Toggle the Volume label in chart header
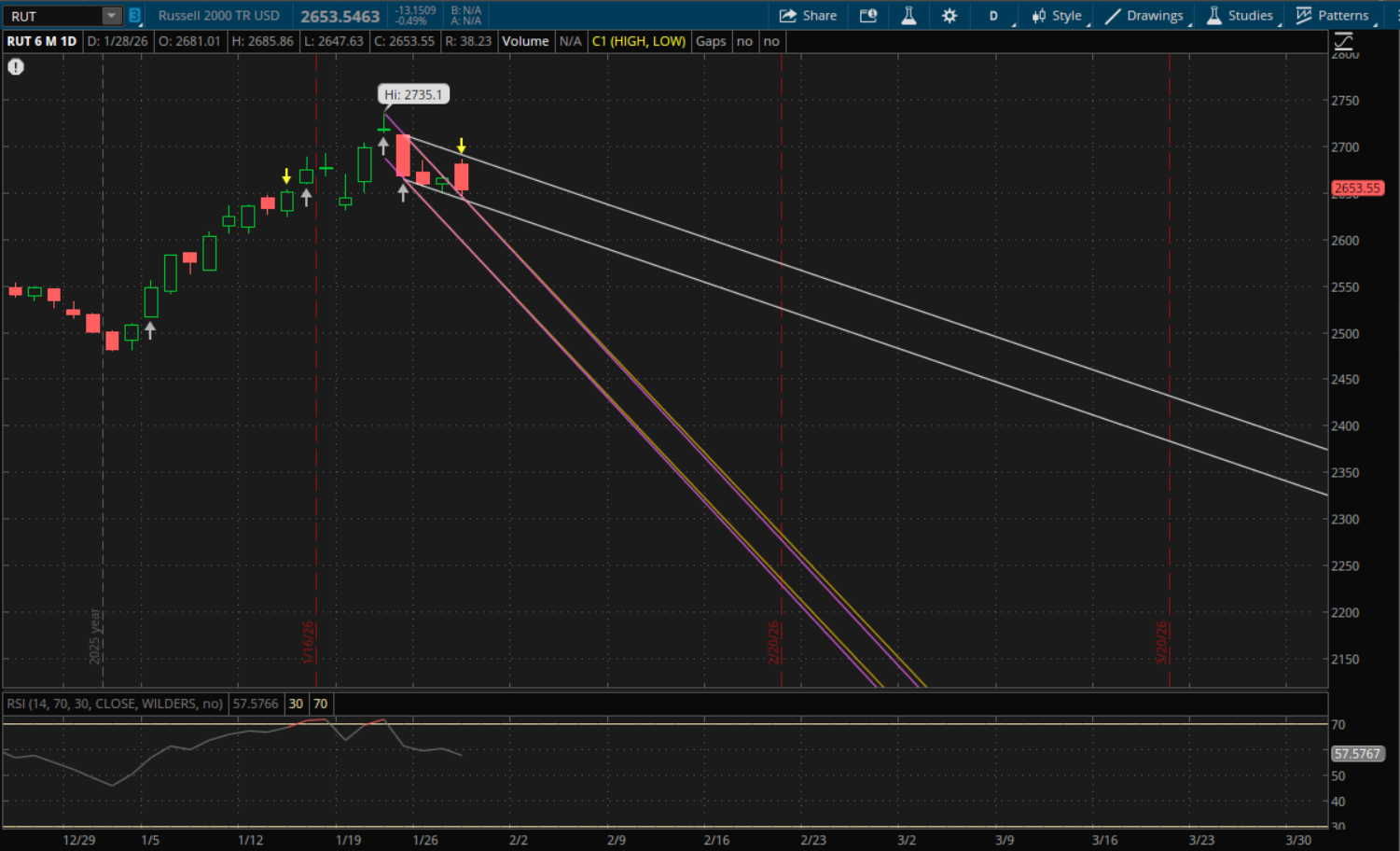Image resolution: width=1400 pixels, height=851 pixels. coord(525,41)
